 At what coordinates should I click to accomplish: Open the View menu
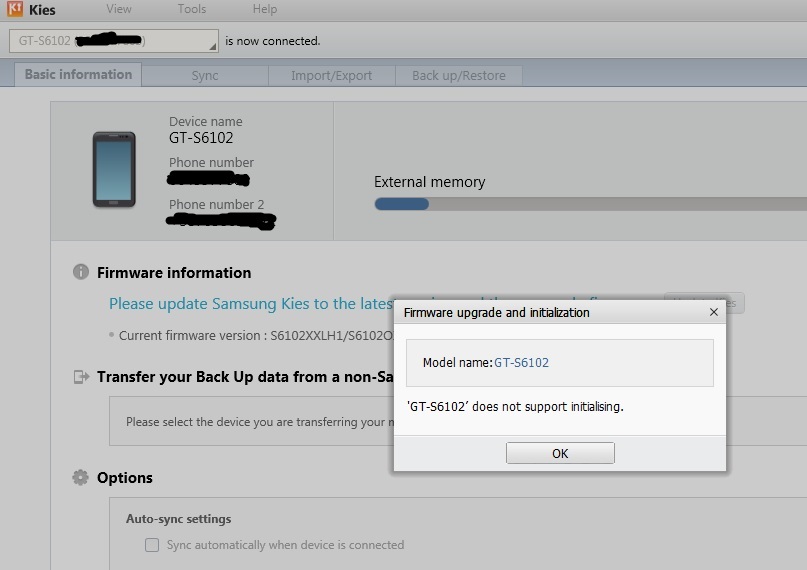119,9
